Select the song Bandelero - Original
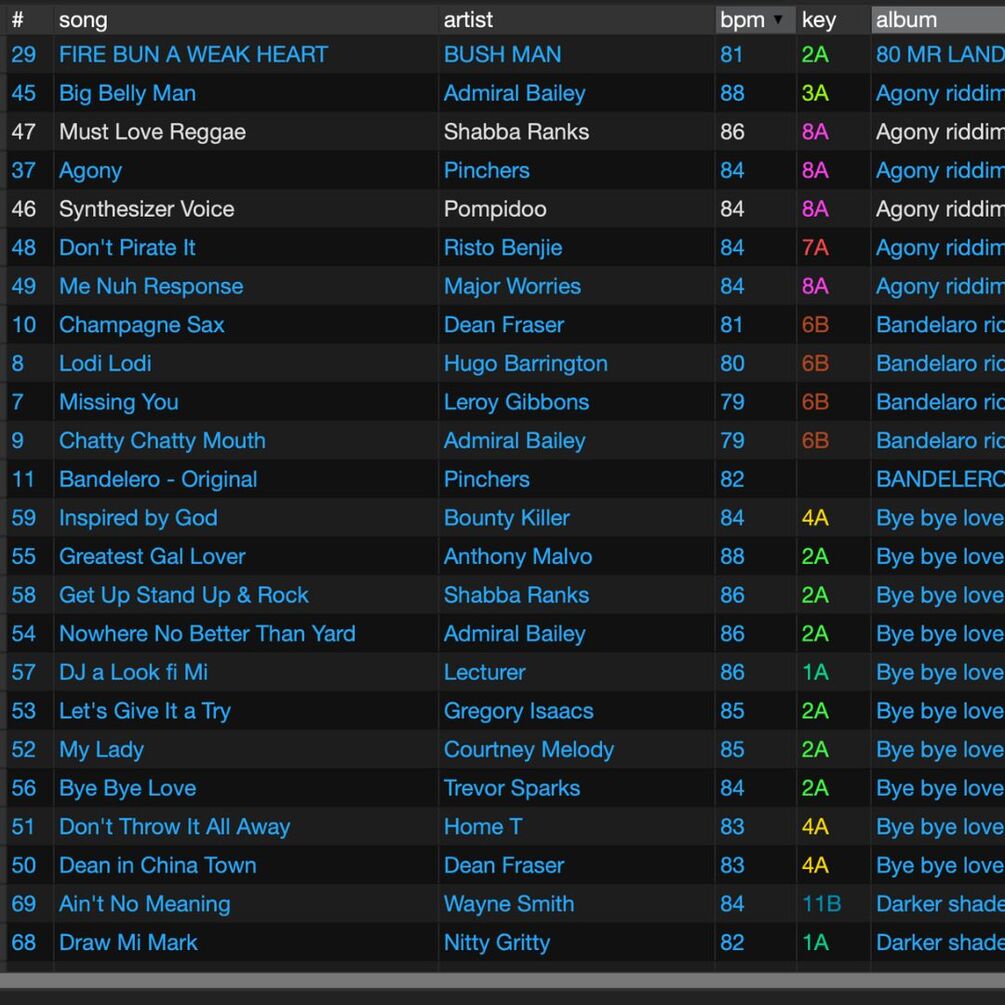 coord(158,479)
